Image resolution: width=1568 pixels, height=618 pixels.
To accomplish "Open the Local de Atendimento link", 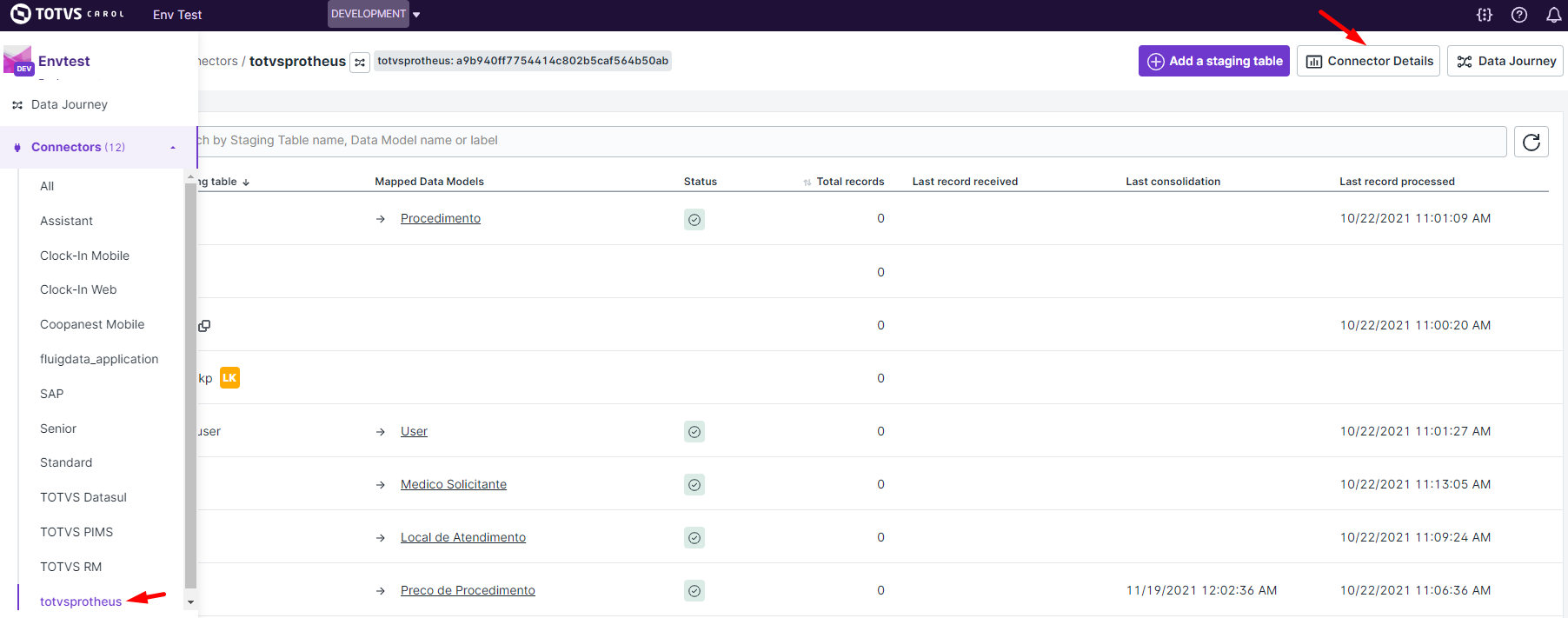I will [463, 537].
